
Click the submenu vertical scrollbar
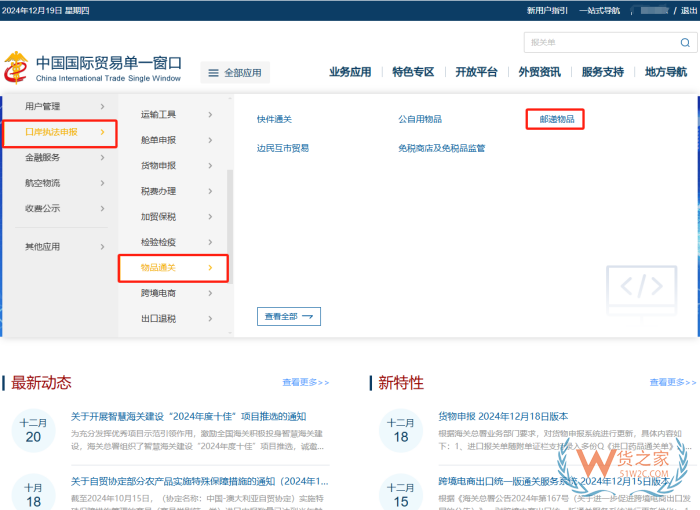230,226
